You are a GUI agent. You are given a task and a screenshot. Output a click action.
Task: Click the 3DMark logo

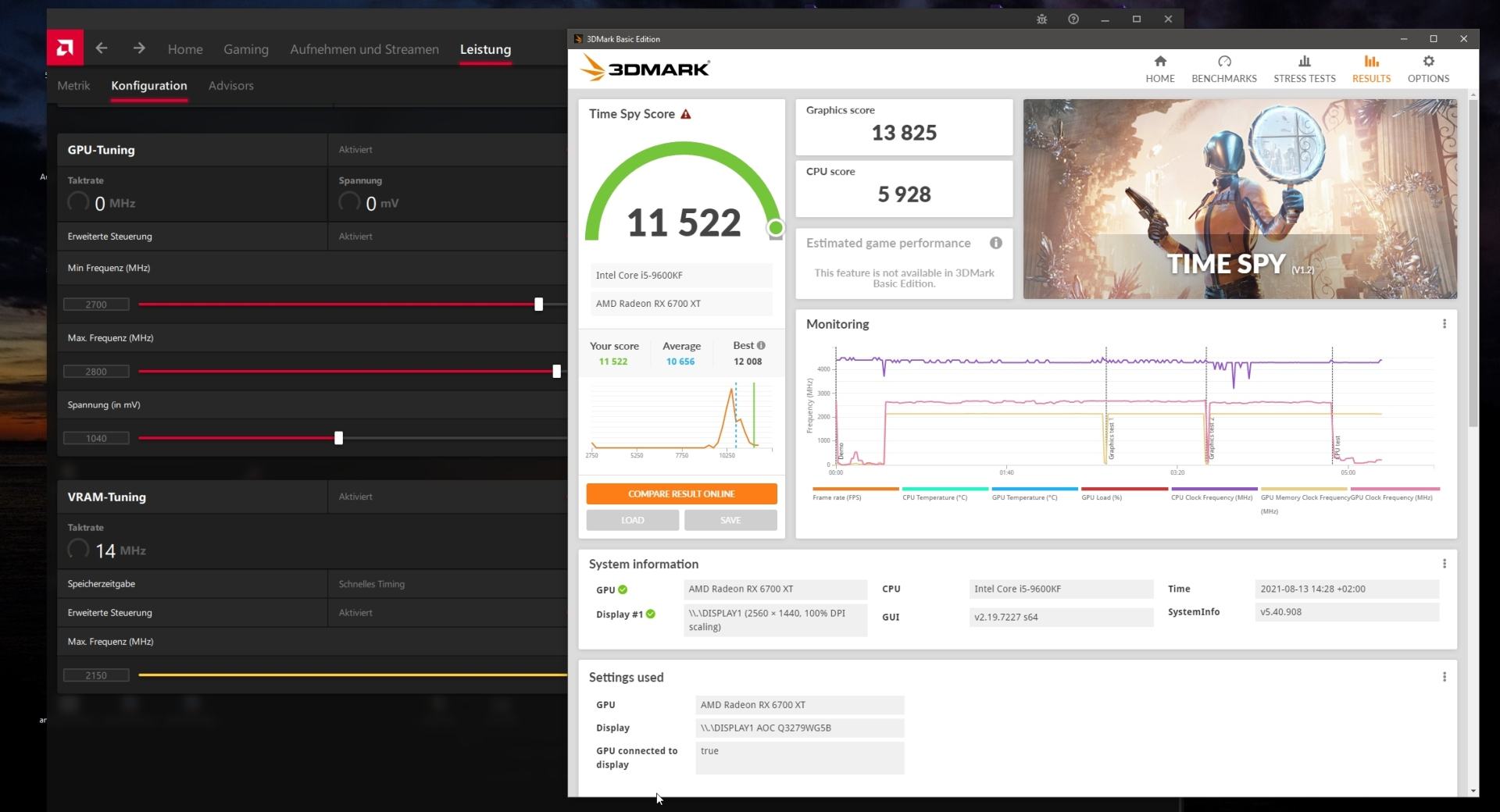point(645,69)
